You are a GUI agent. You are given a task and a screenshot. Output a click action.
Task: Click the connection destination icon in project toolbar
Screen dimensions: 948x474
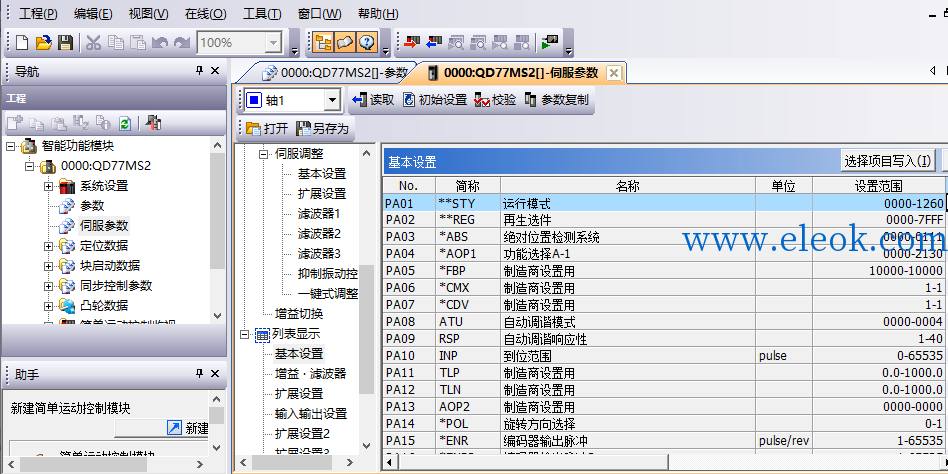click(154, 123)
